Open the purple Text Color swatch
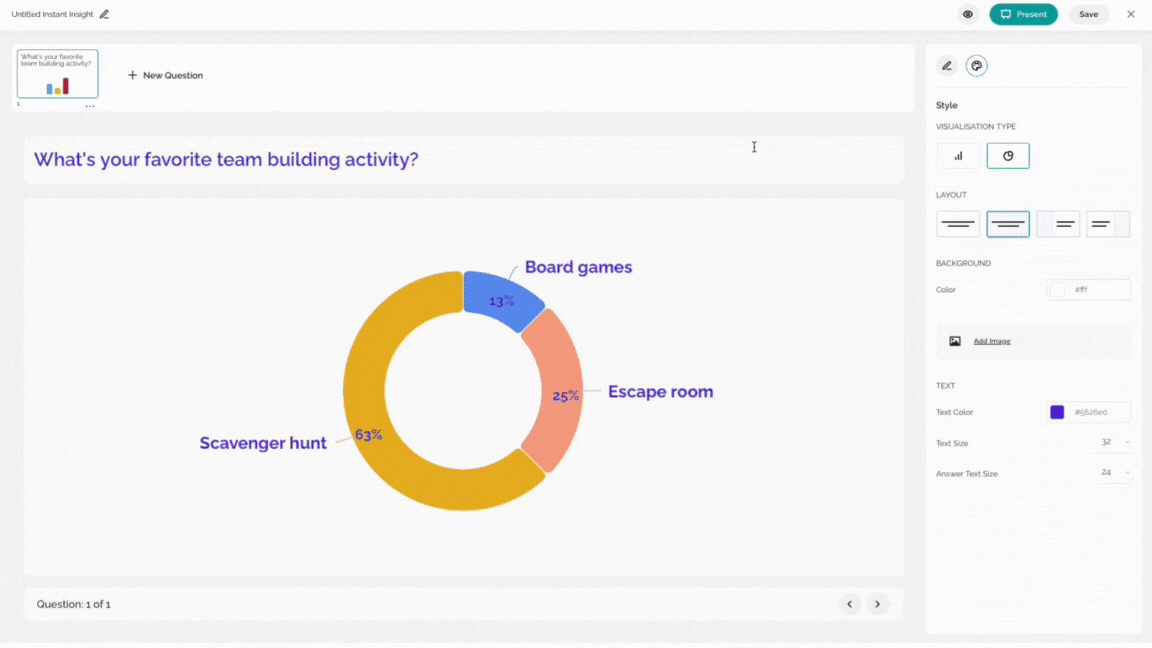Screen dimensions: 1152x648 pyautogui.click(x=1056, y=412)
